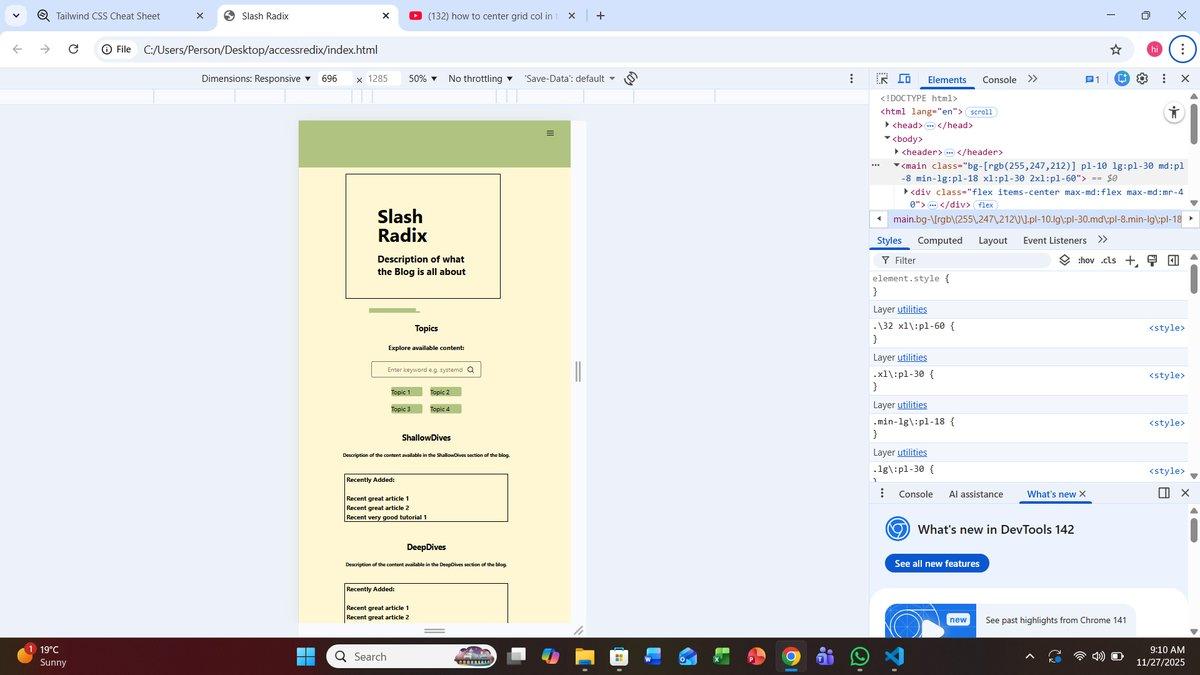Open File Explorer from the taskbar

[x=585, y=657]
